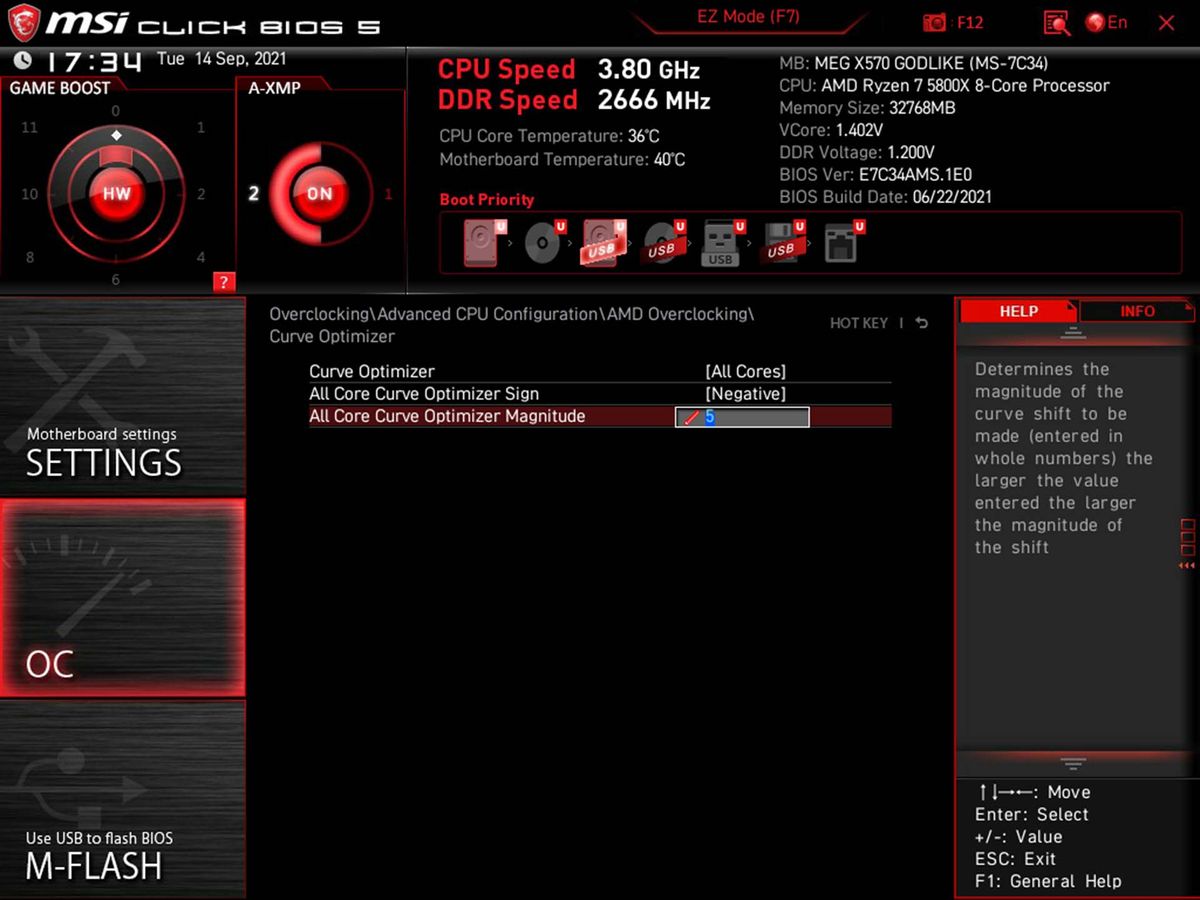This screenshot has height=900, width=1200.
Task: Click the date Tue 14 Sep, 2021
Action: (x=222, y=59)
